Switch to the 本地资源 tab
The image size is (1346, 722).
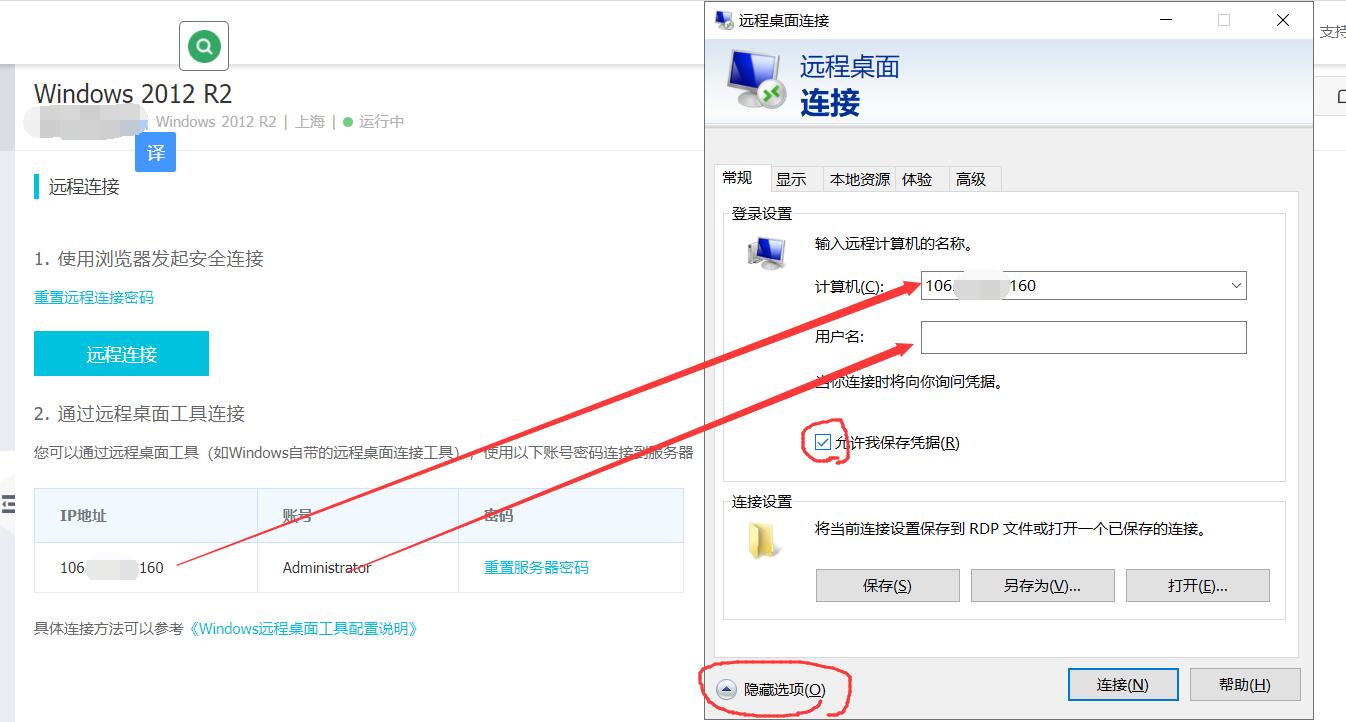click(x=859, y=179)
